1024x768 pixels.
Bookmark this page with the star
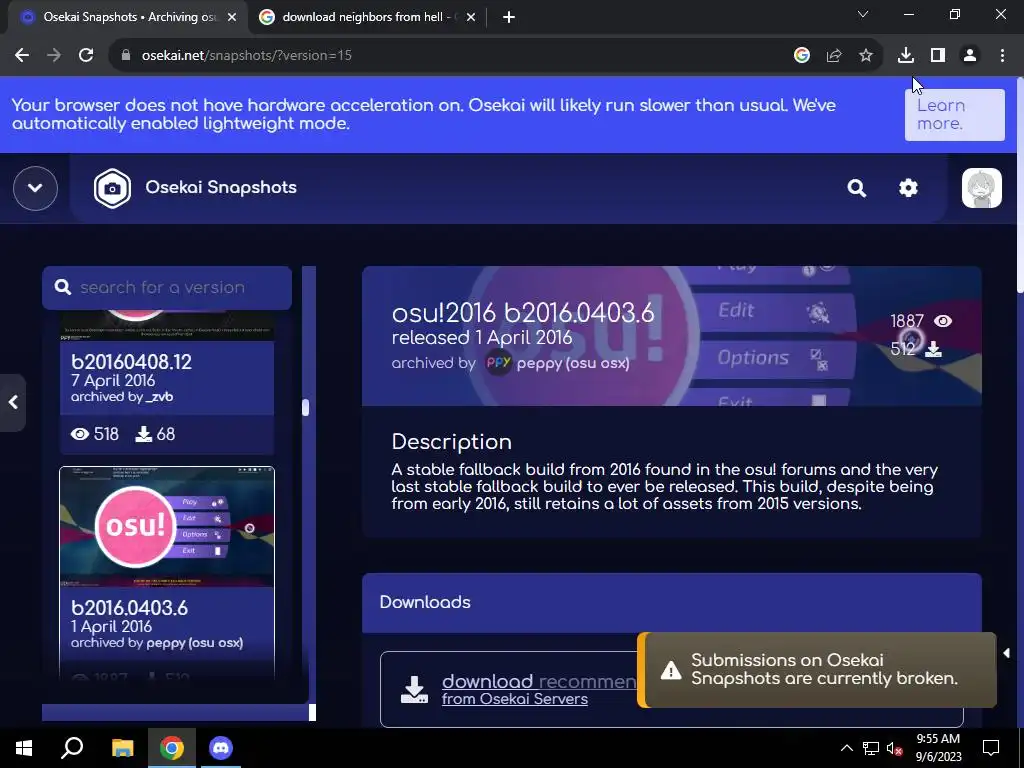(866, 56)
